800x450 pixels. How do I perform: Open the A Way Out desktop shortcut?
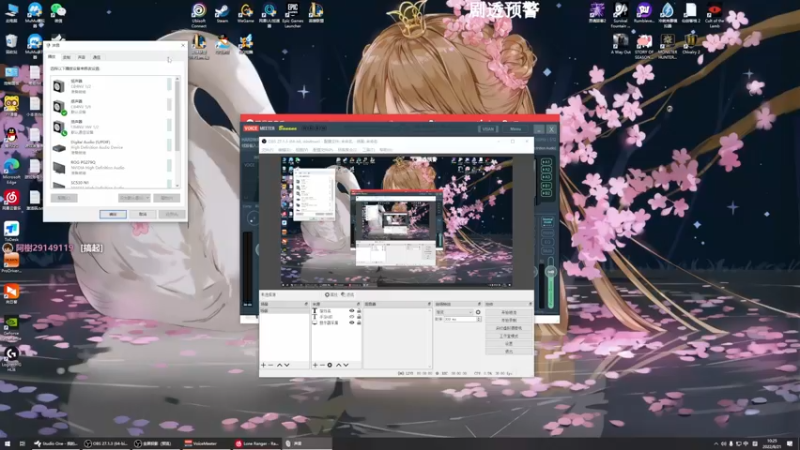[x=620, y=44]
